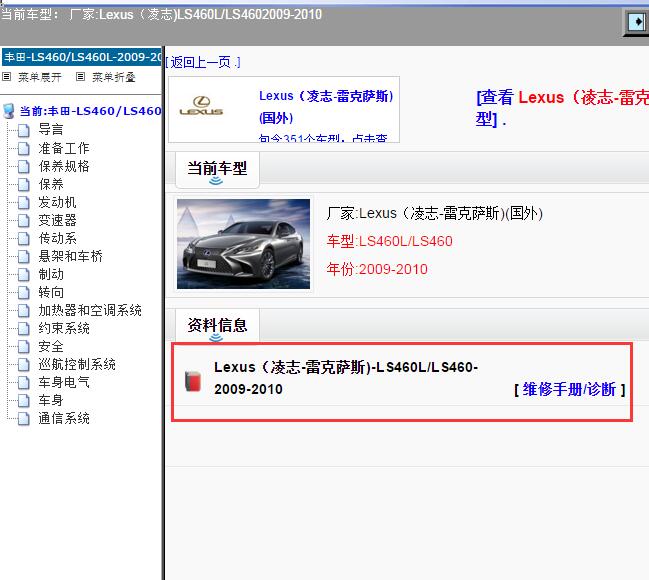This screenshot has width=649, height=580.
Task: Select 加热器和空调系统 in the tree
Action: (x=90, y=310)
